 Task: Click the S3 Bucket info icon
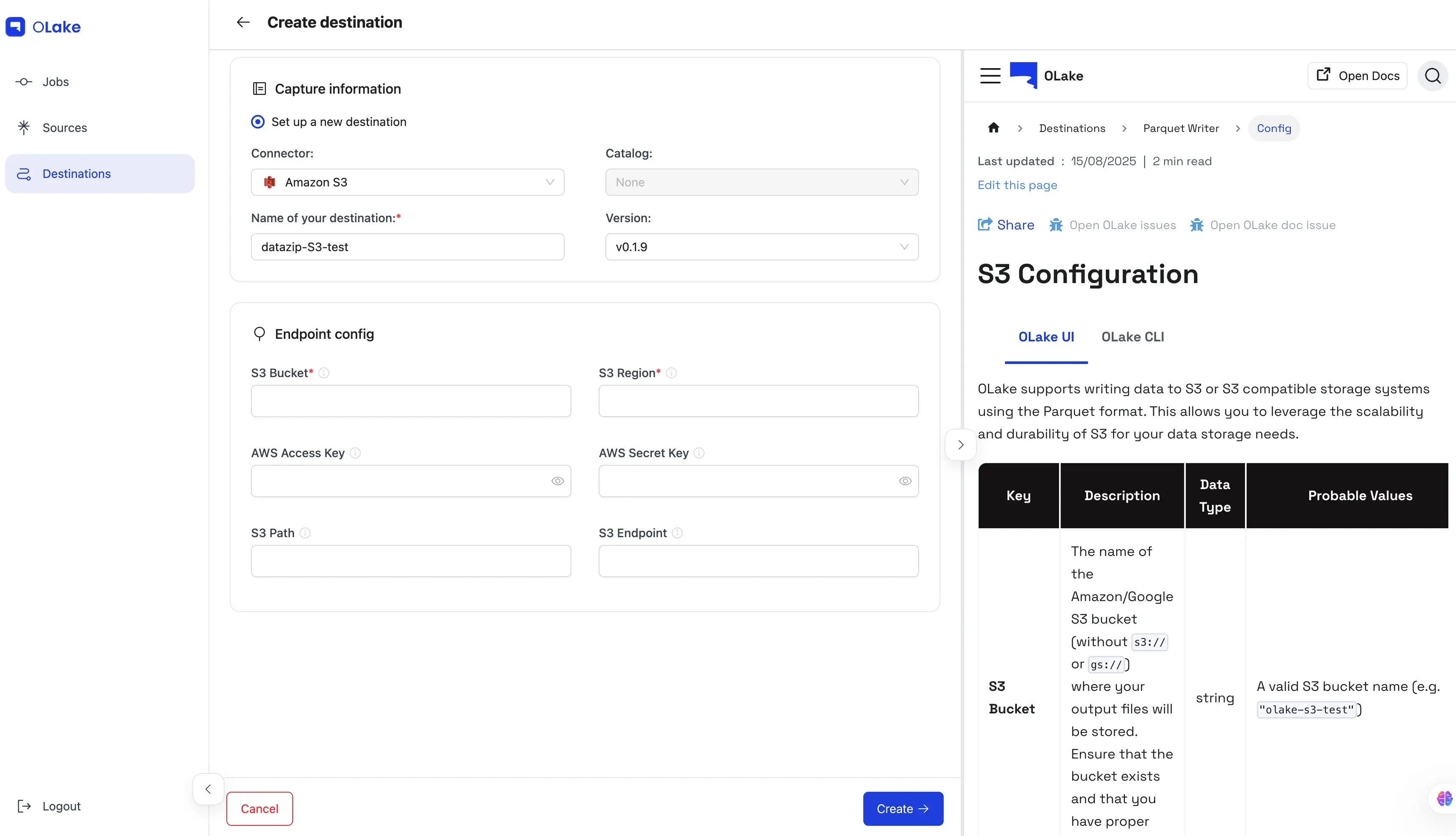[324, 373]
